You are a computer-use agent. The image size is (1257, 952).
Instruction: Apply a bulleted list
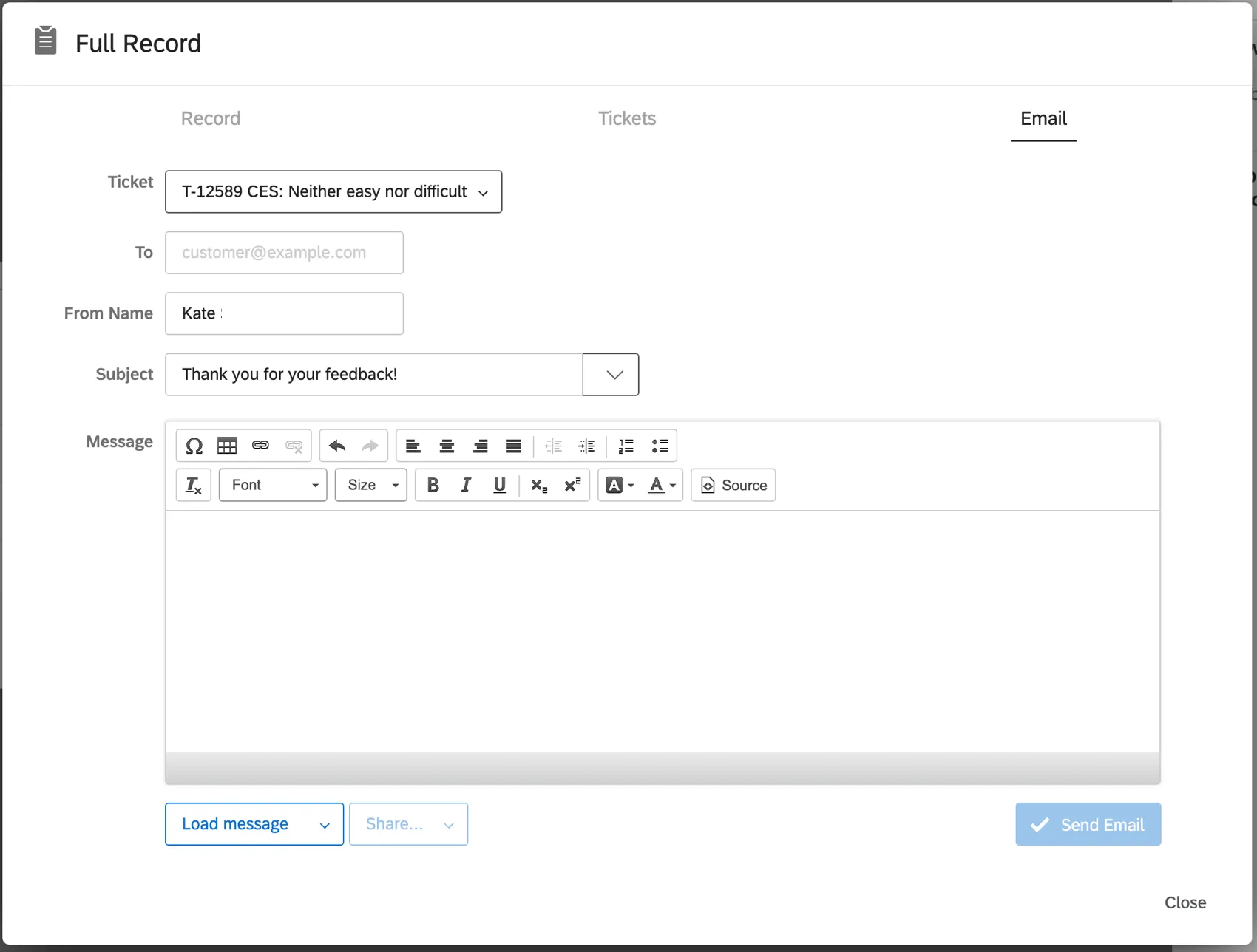coord(660,446)
